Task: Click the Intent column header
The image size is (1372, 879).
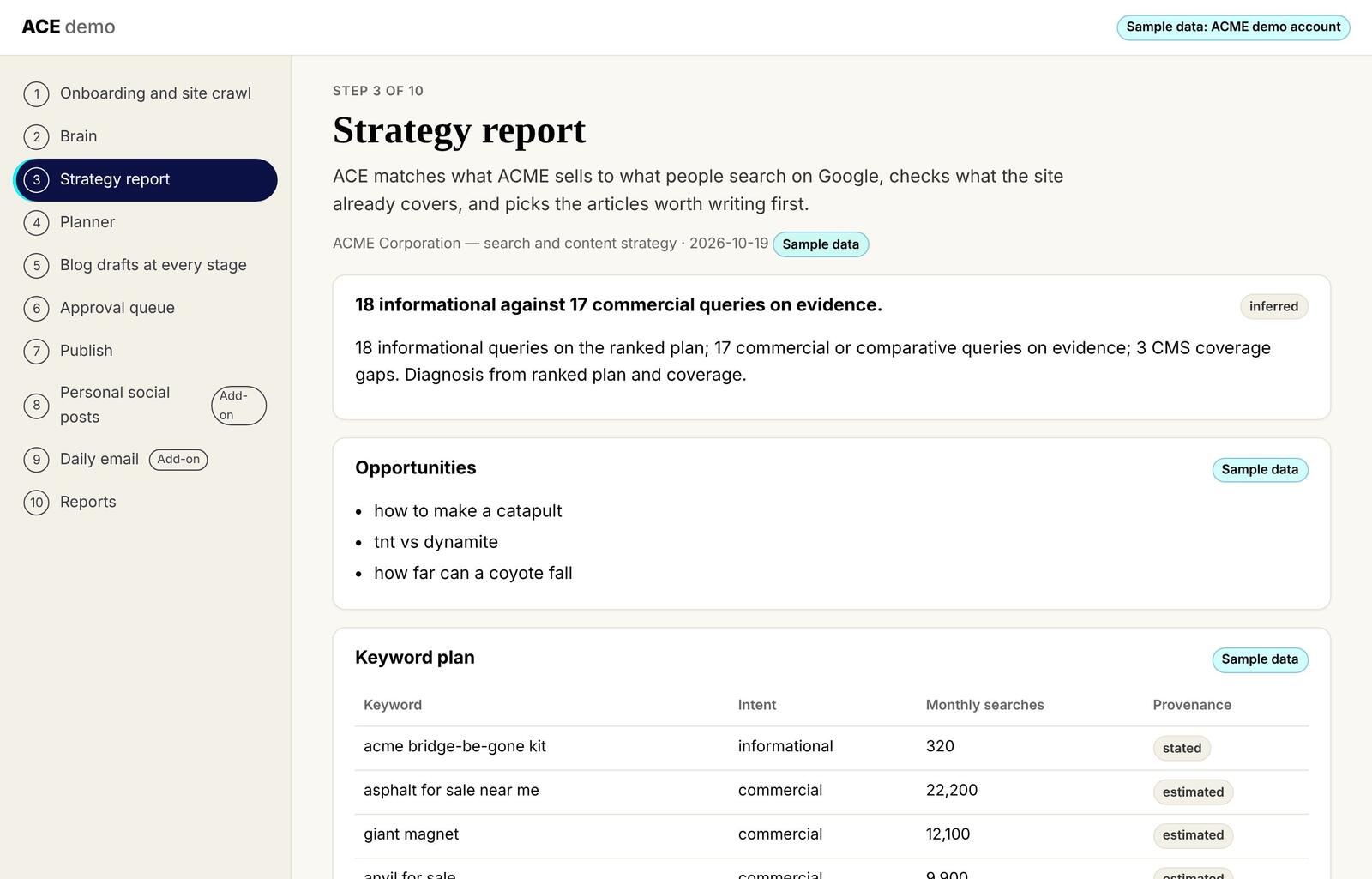Action: click(x=757, y=705)
